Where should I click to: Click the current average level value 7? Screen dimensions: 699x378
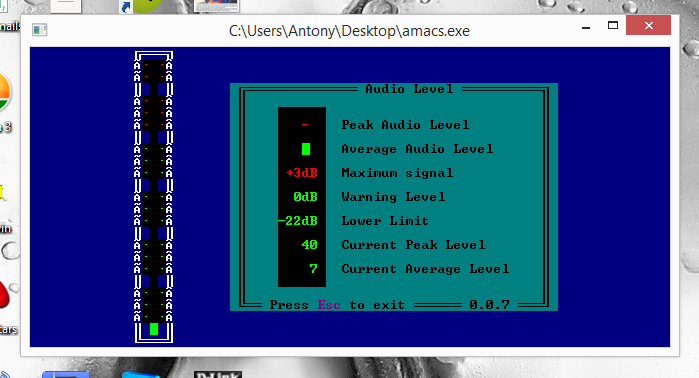(313, 269)
